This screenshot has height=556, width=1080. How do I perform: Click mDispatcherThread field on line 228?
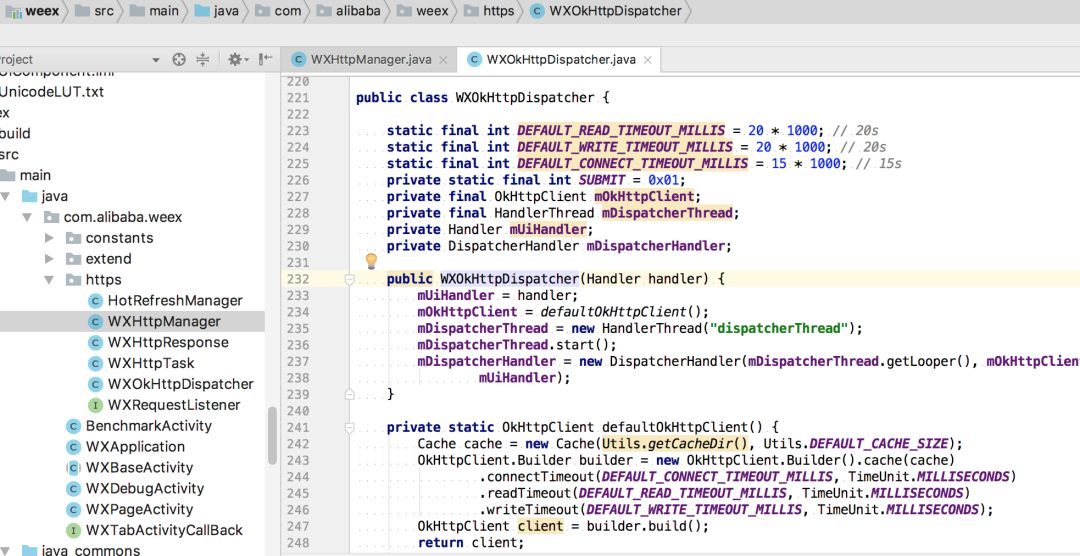667,213
